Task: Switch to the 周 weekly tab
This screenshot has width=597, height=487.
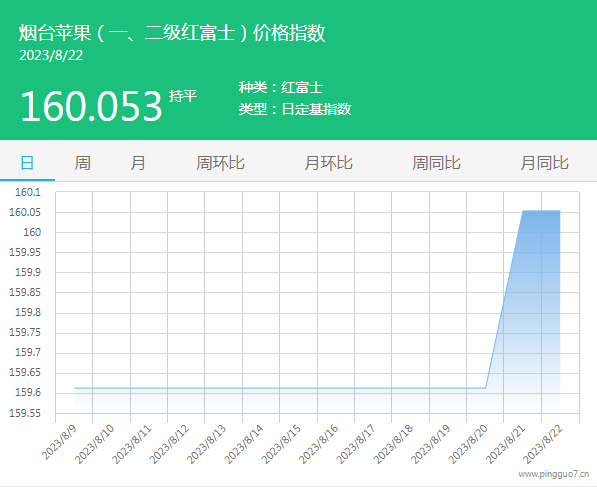Action: (82, 163)
